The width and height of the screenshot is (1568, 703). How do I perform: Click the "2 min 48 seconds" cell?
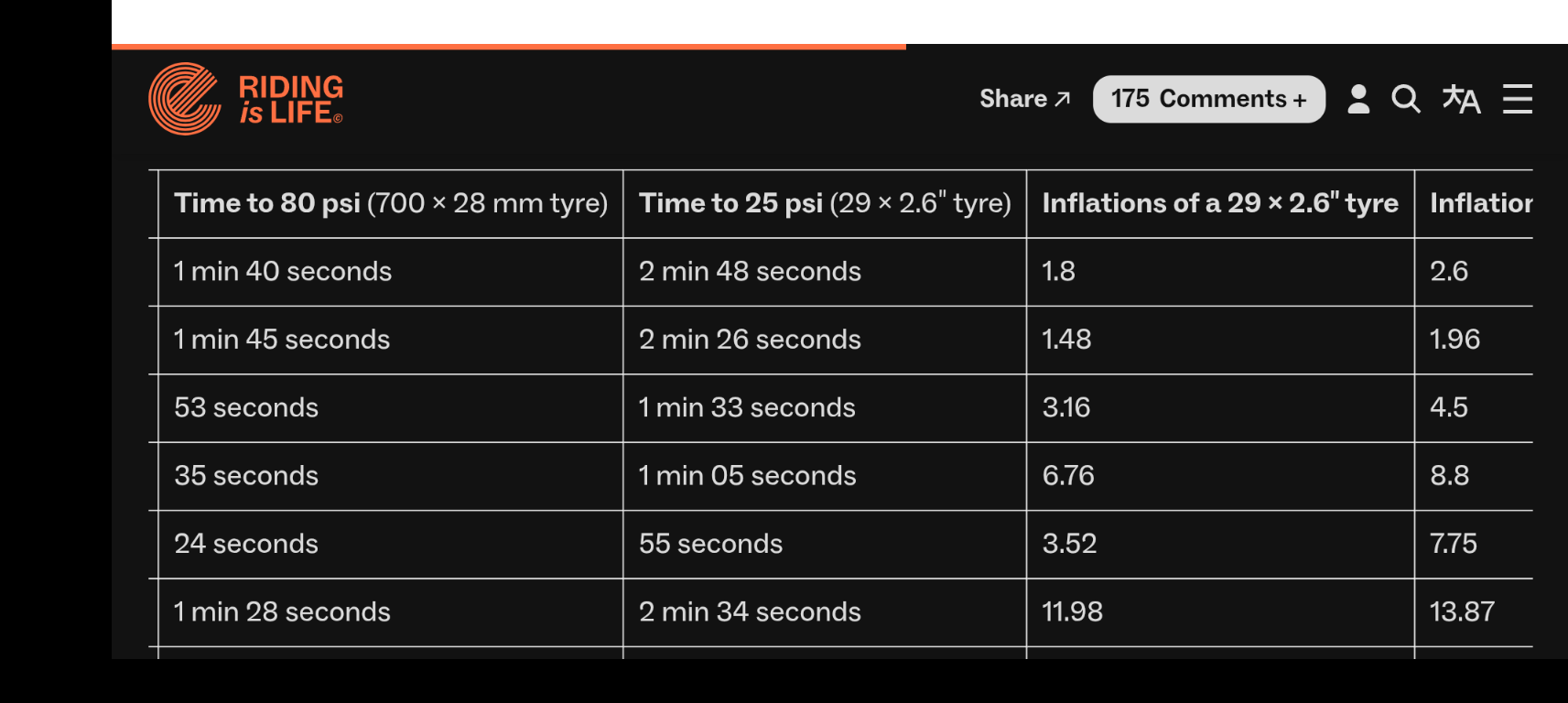point(750,272)
